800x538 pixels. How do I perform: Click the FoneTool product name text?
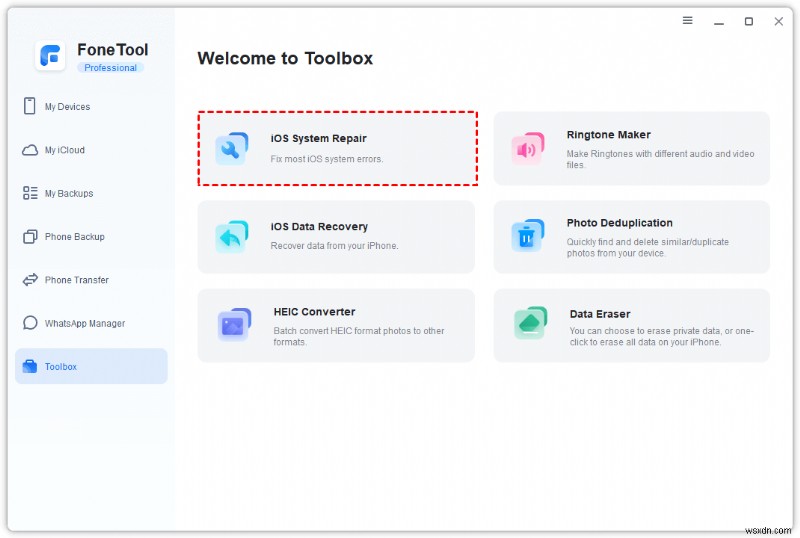pos(113,50)
